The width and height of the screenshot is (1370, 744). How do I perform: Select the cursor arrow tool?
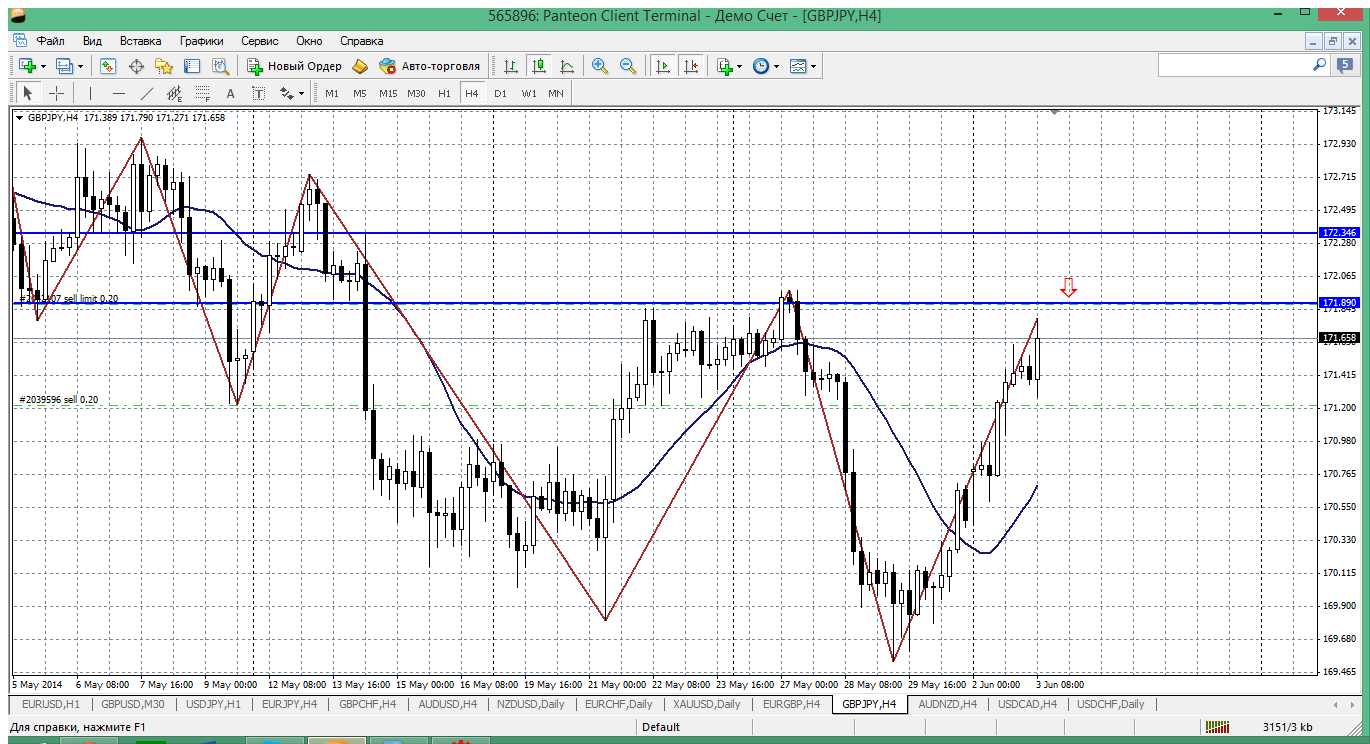point(28,93)
